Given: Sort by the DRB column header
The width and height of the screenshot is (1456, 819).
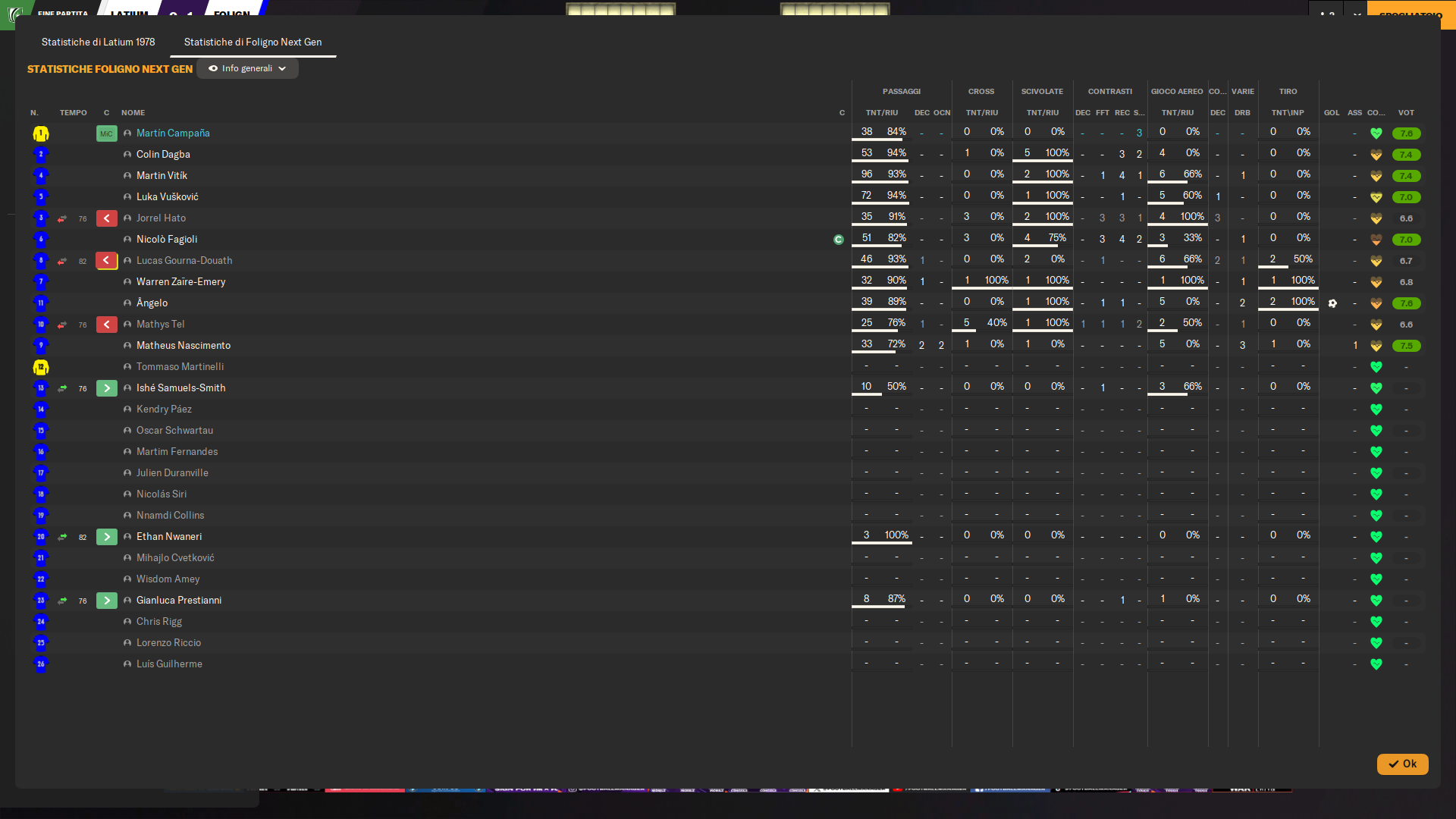Looking at the screenshot, I should (x=1242, y=113).
